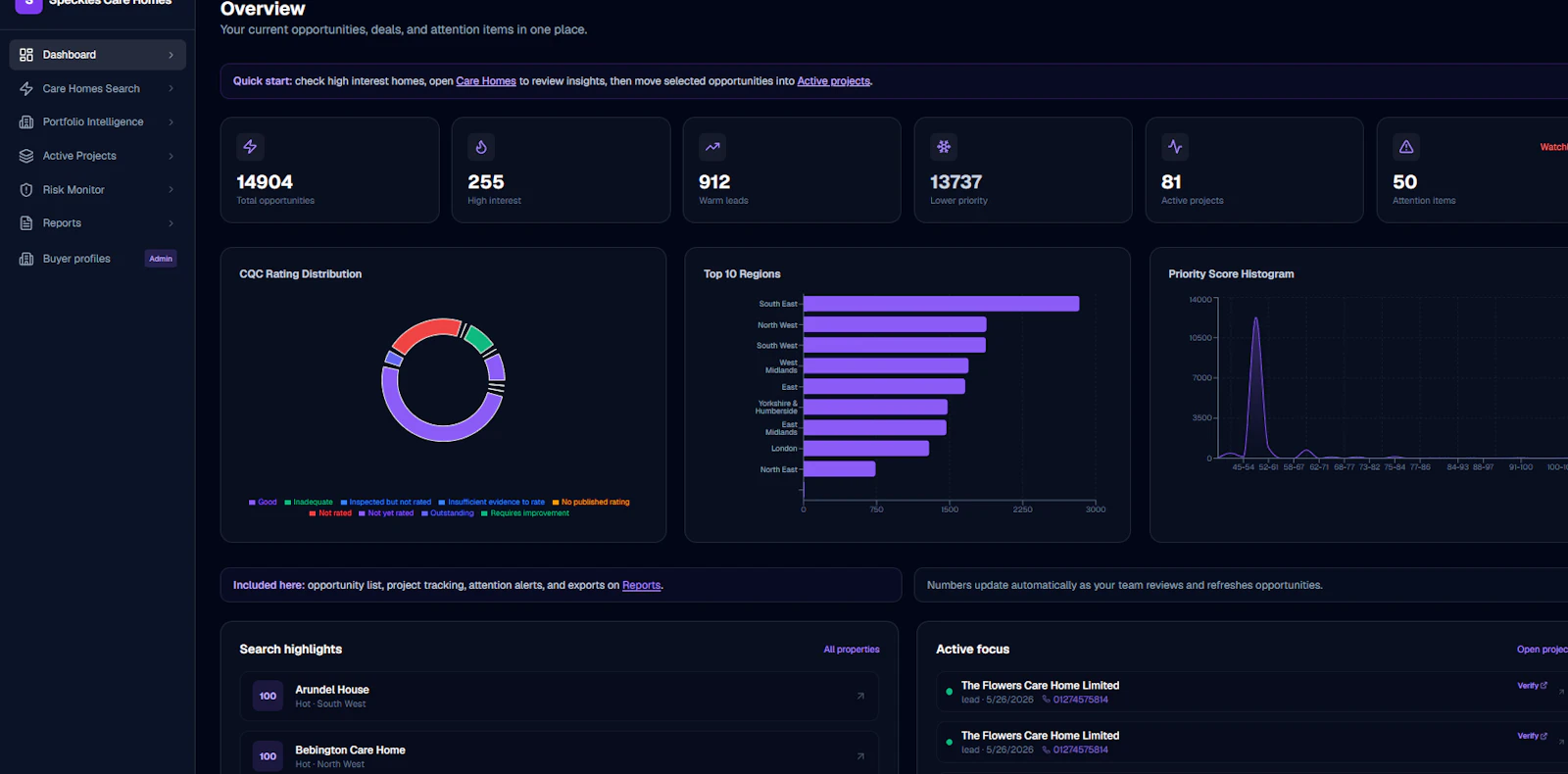This screenshot has width=1568, height=774.
Task: Select the 912 Warm leads value
Action: coord(714,182)
